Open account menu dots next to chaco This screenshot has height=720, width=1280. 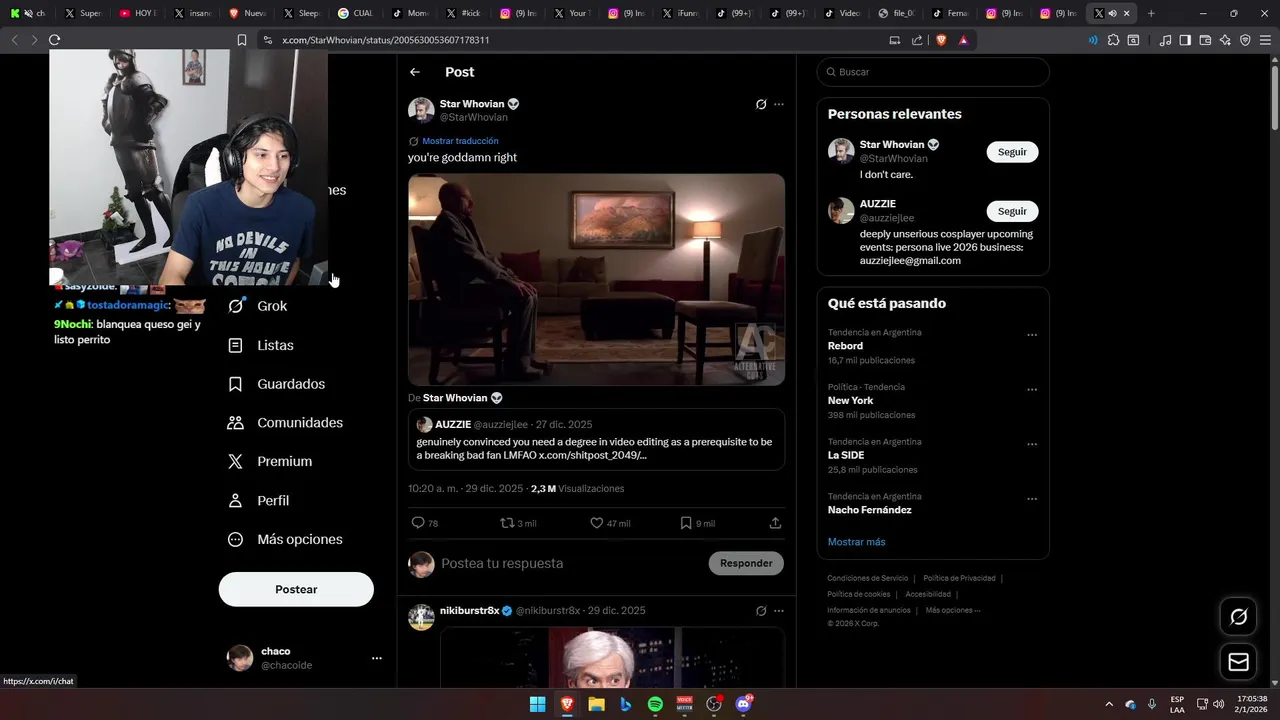(377, 658)
